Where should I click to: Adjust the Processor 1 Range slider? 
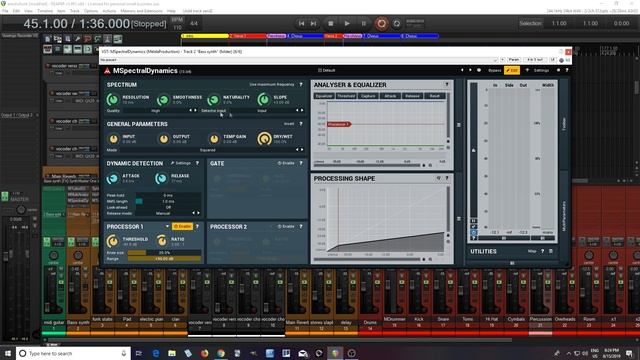[x=164, y=259]
